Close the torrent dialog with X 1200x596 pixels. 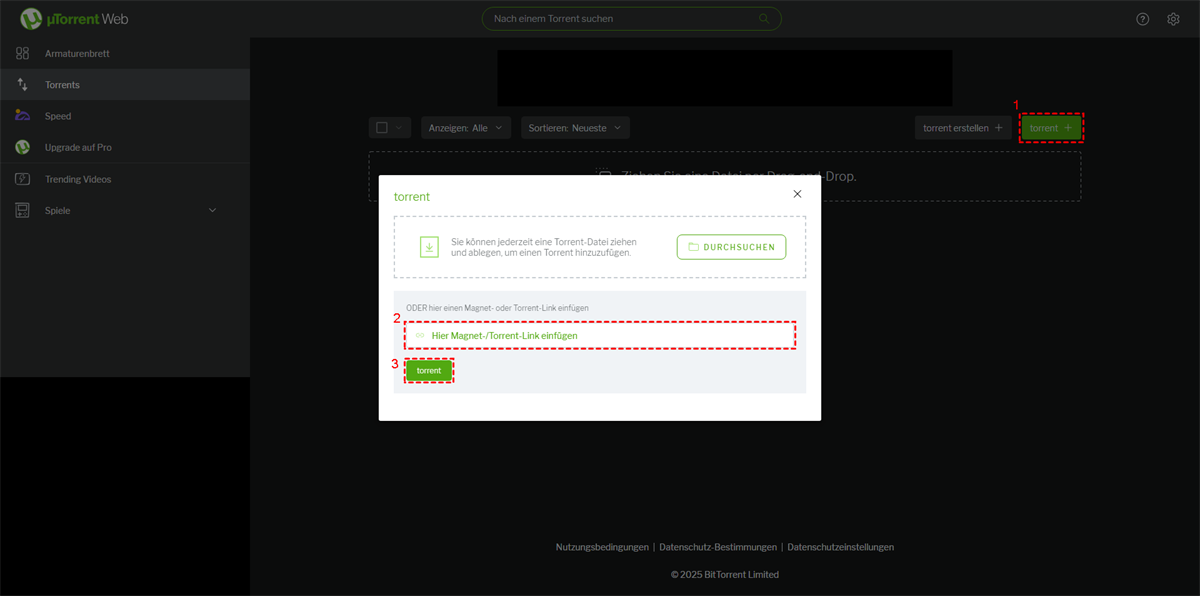(797, 194)
